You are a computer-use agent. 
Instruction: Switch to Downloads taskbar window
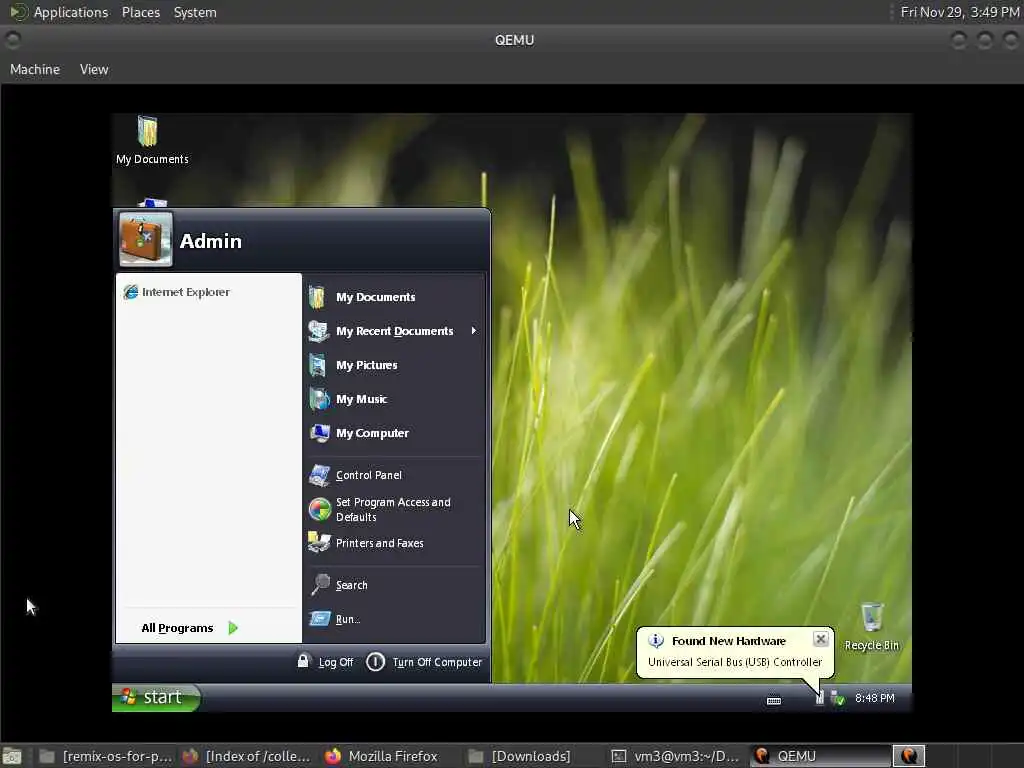(520, 756)
